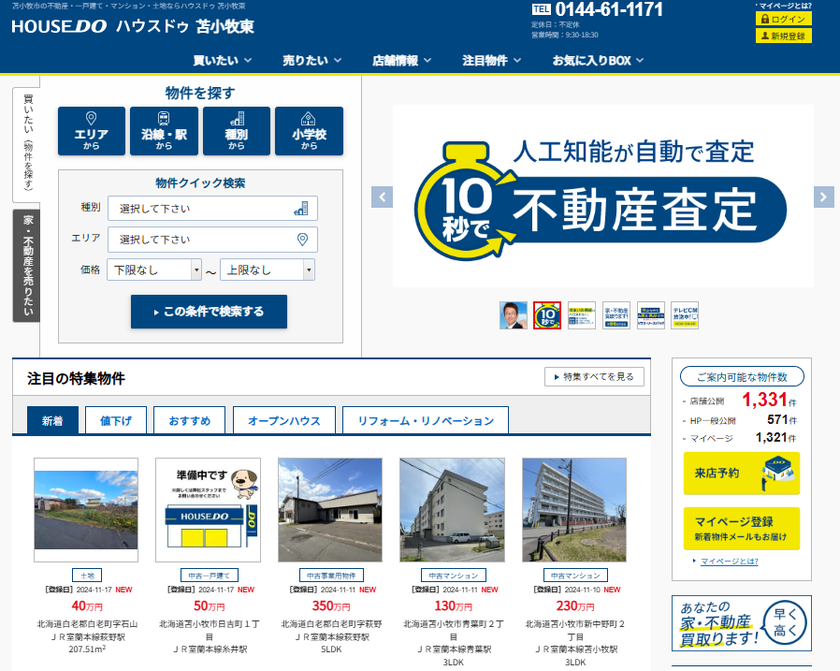The width and height of the screenshot is (840, 671).
Task: Select the 家・不動産を売りたい side tab
Action: (x=28, y=265)
